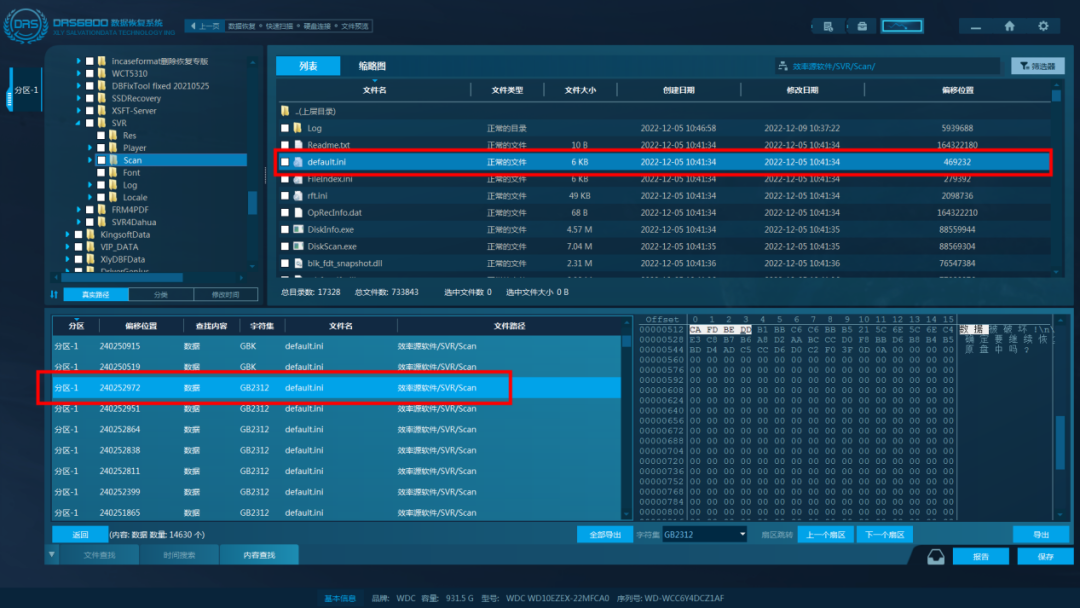
Task: Select the 分类 tab below tree
Action: pos(160,295)
